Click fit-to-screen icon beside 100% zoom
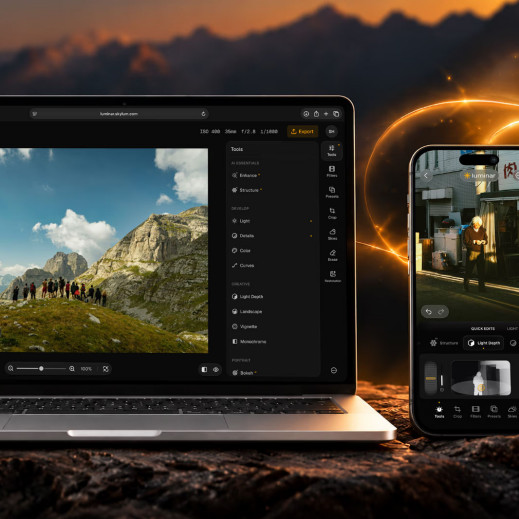 pyautogui.click(x=106, y=369)
